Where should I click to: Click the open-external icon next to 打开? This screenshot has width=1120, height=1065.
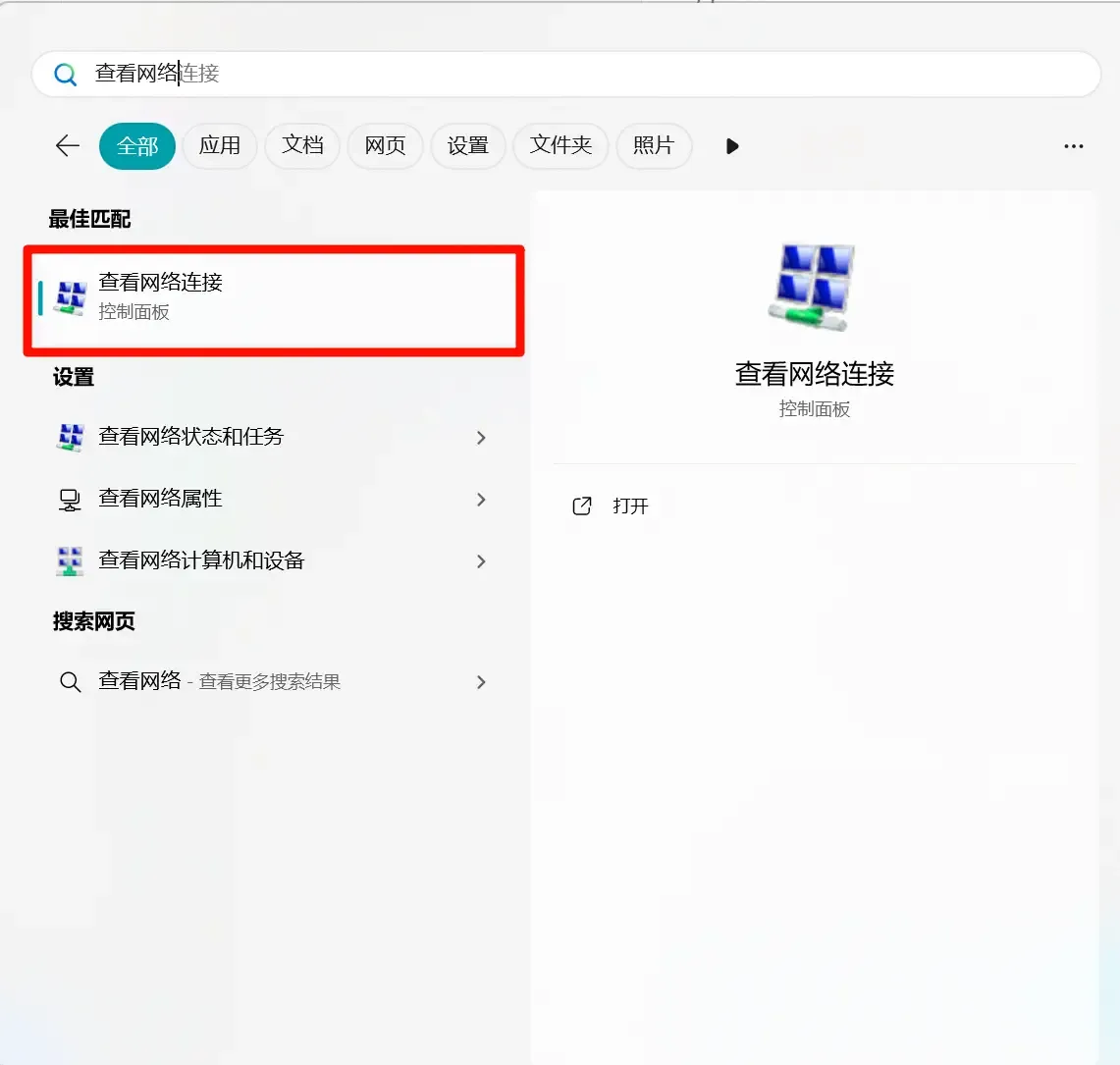(x=582, y=506)
